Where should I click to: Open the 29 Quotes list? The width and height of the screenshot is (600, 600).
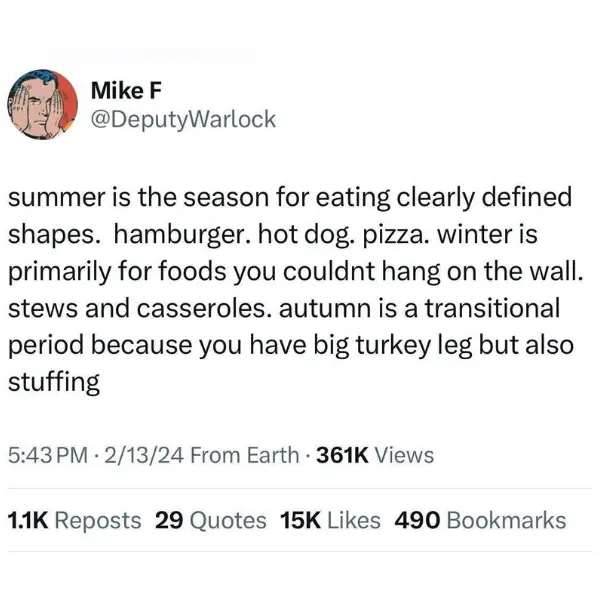[211, 520]
